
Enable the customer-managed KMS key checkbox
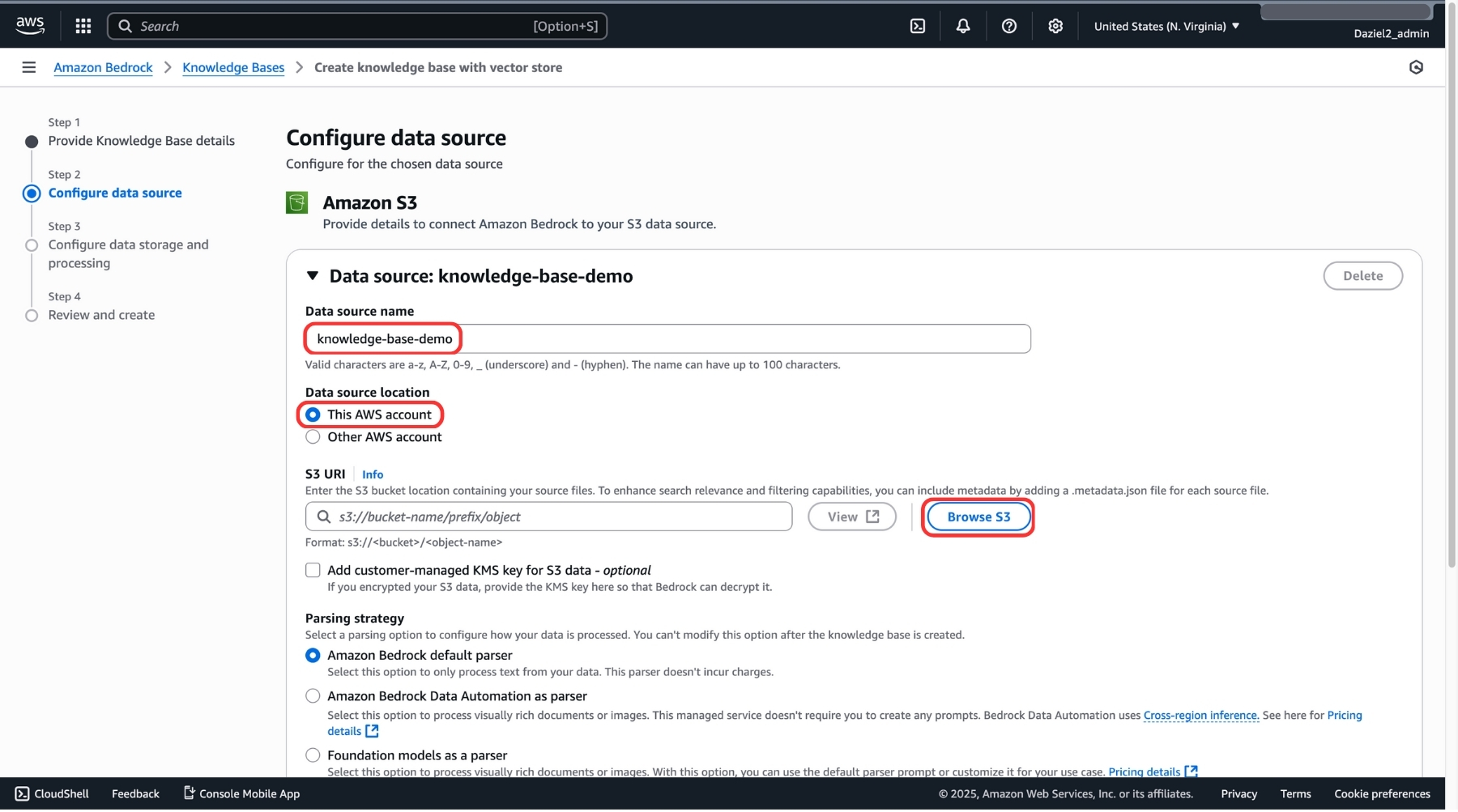coord(313,571)
